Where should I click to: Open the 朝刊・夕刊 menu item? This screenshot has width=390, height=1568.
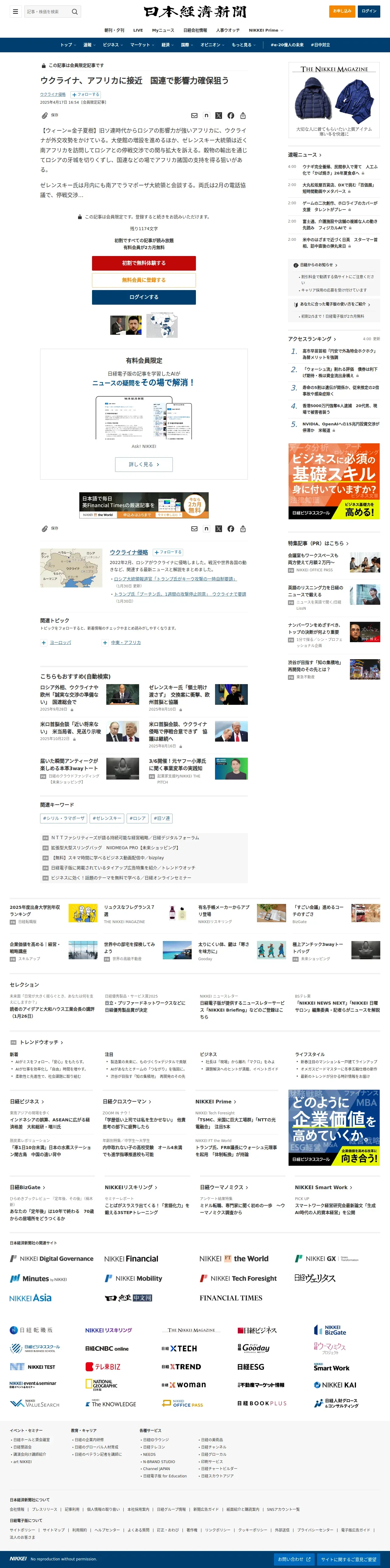coord(115,30)
